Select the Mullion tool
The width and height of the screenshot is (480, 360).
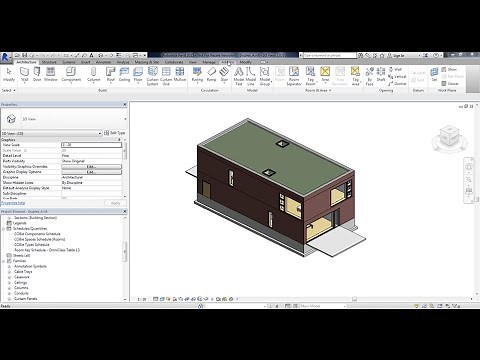[x=180, y=74]
